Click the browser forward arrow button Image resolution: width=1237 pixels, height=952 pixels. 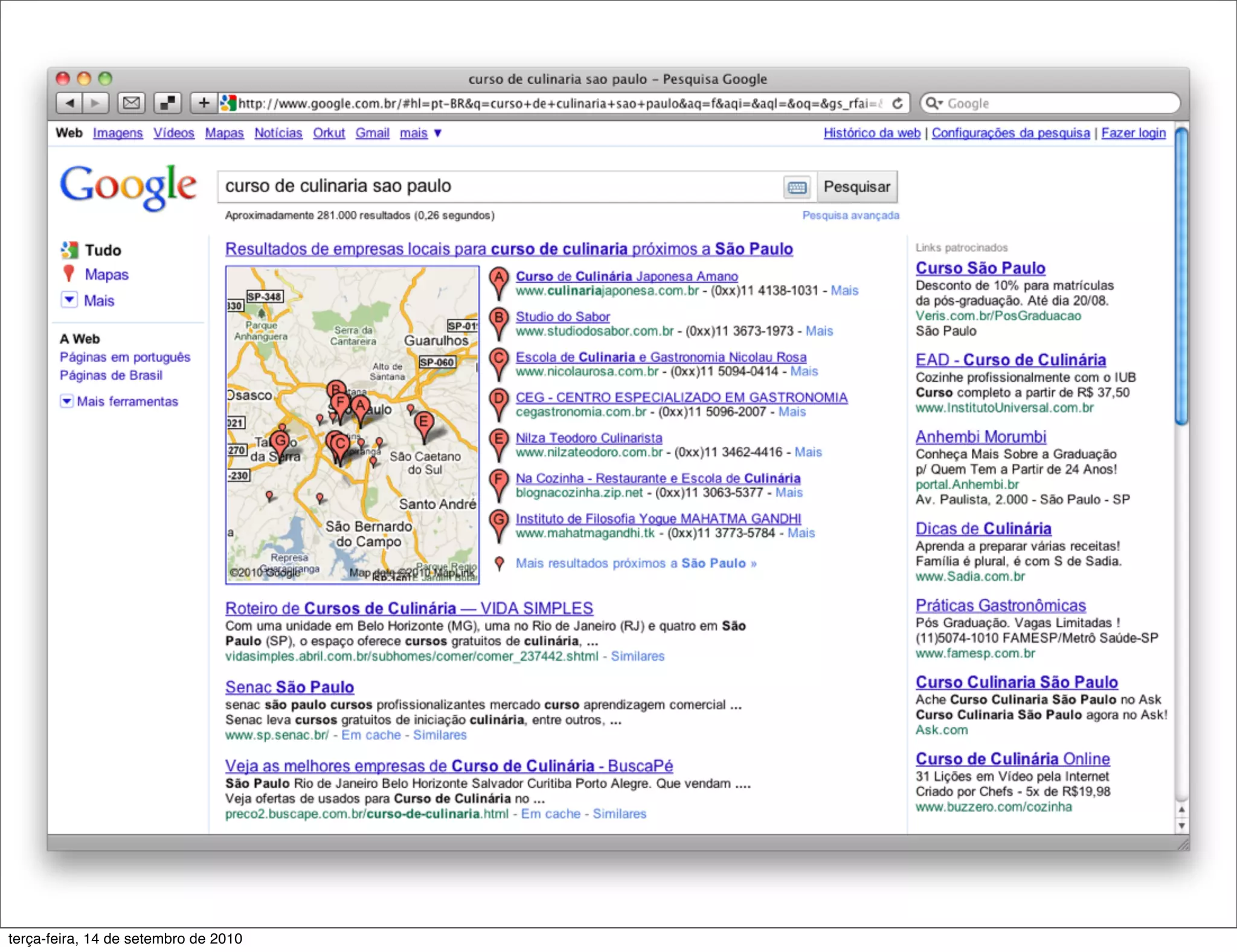tap(95, 103)
